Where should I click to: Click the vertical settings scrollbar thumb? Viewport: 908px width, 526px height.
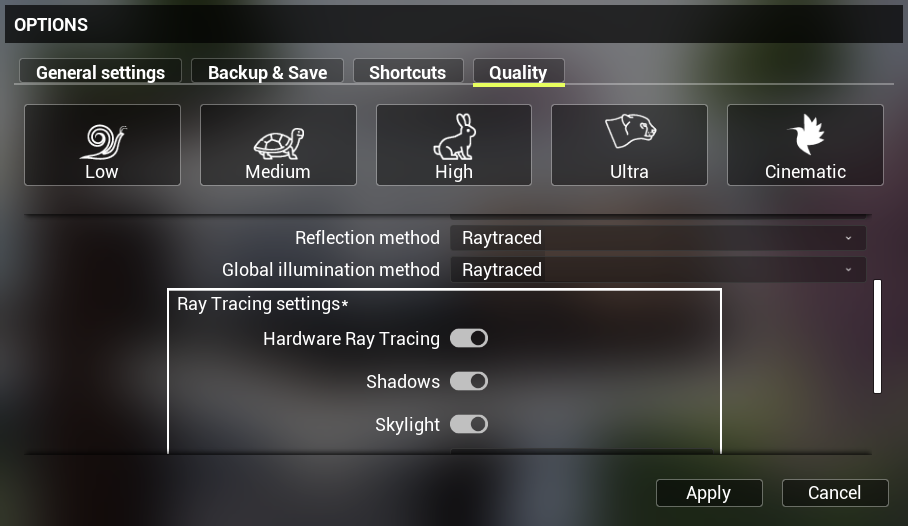point(877,337)
